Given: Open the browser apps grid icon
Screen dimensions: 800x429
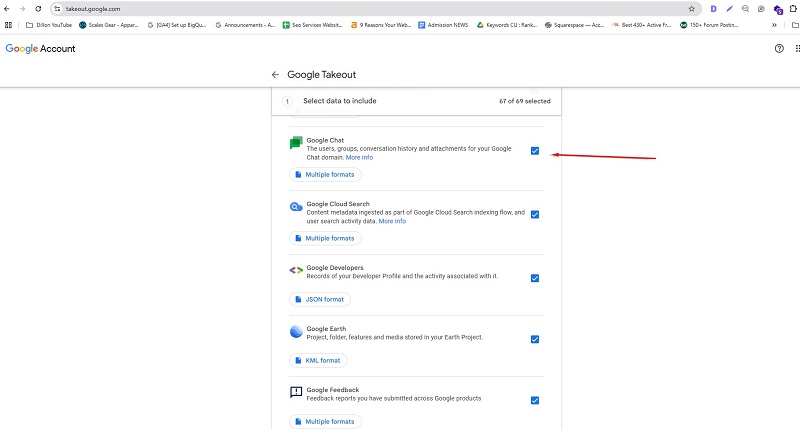Looking at the screenshot, I should pos(9,25).
